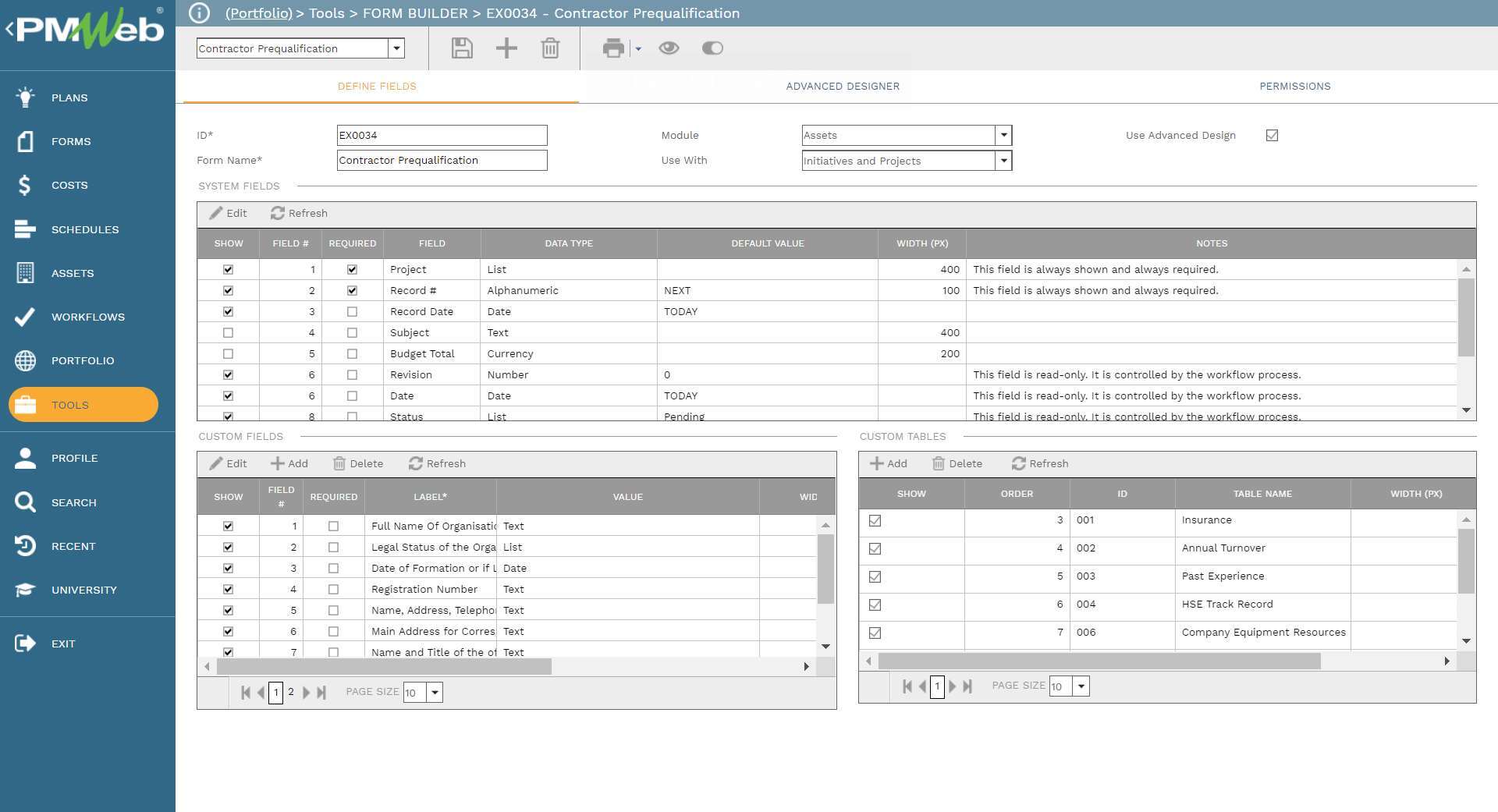Click the eye preview icon in toolbar
Viewport: 1498px width, 812px height.
click(x=669, y=48)
